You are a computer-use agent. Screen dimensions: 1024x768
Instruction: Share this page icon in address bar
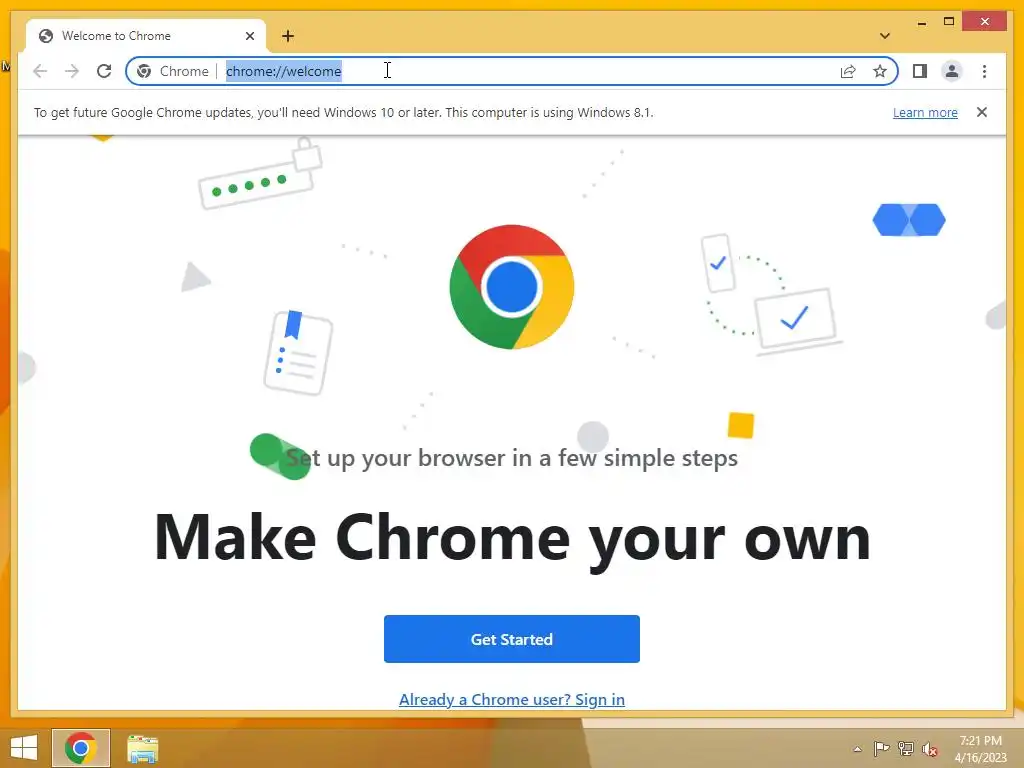pos(848,71)
